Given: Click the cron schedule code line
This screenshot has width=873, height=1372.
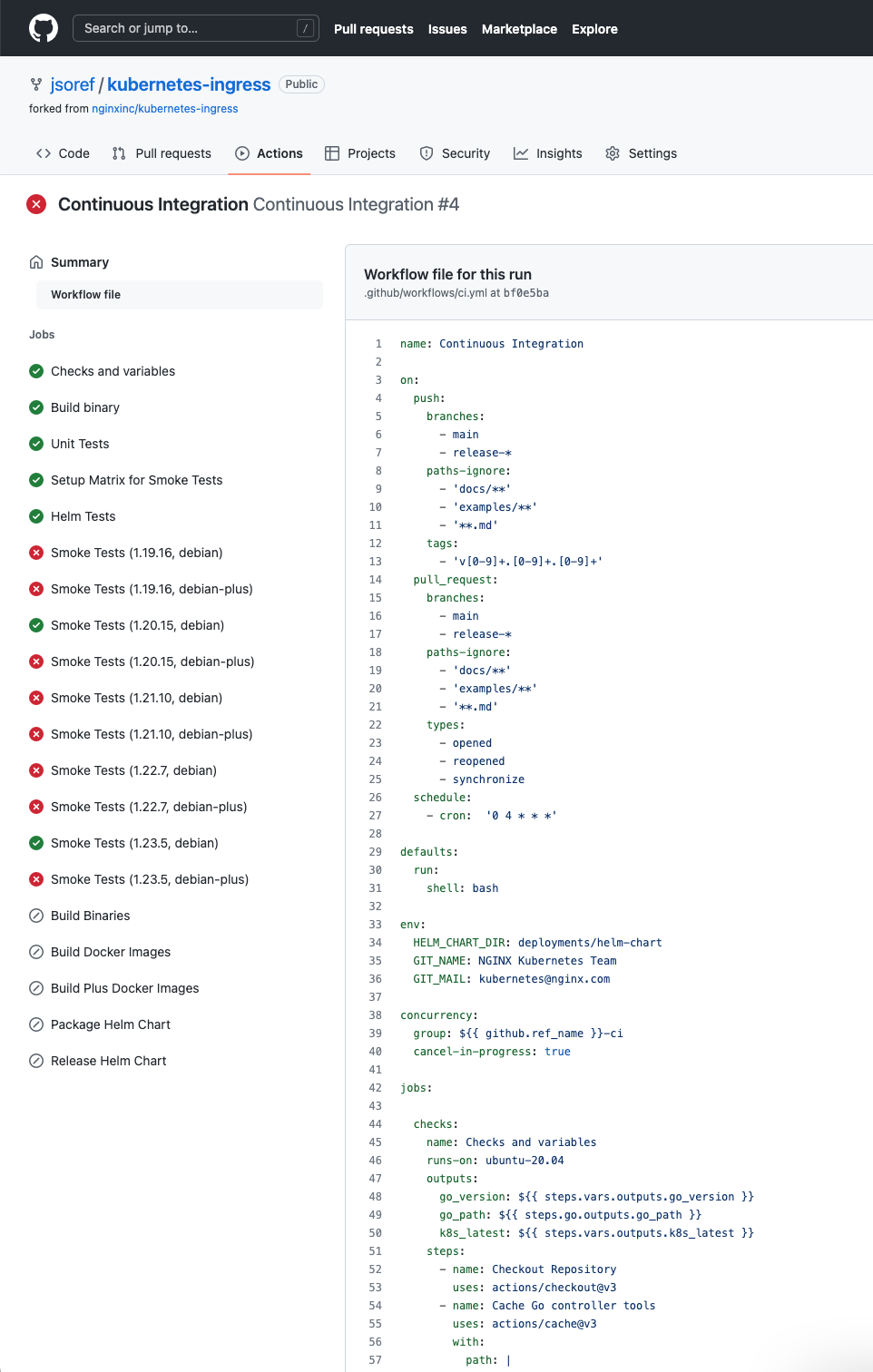Looking at the screenshot, I should point(492,816).
